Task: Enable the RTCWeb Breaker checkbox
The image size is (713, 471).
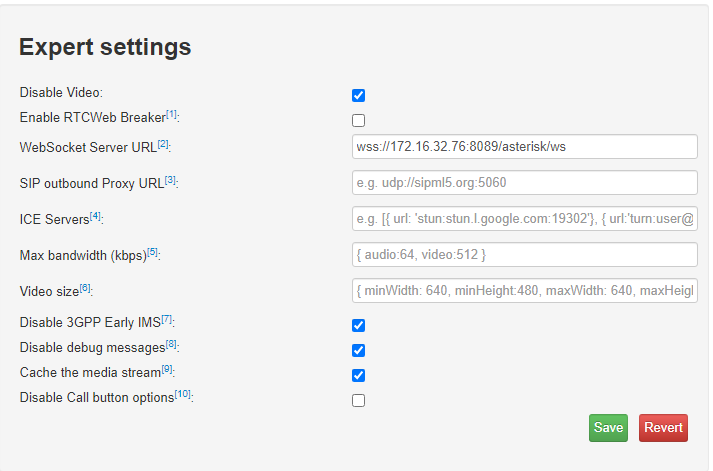Action: [x=358, y=121]
